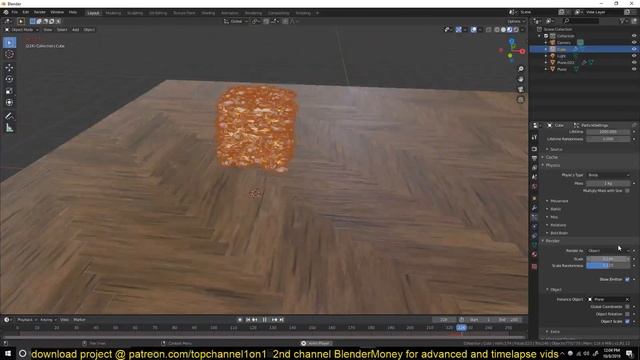
Task: Open the Object Mode dropdown
Action: point(22,30)
